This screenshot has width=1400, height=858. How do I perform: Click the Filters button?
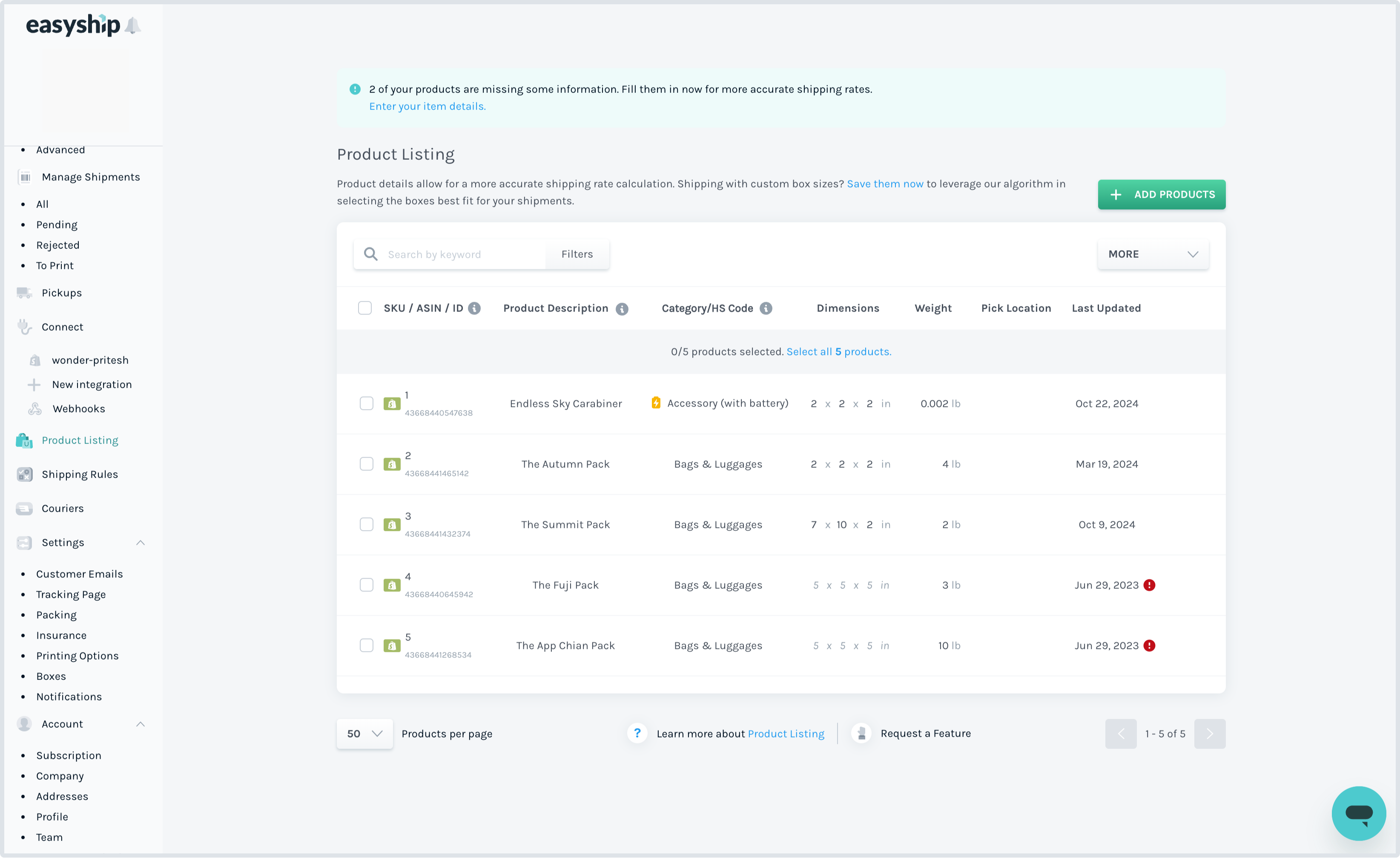(x=577, y=254)
